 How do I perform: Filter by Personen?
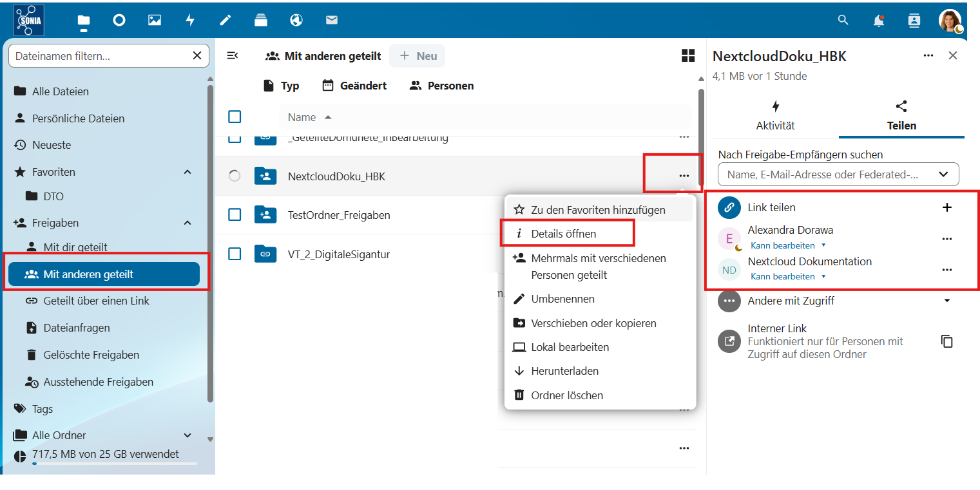pyautogui.click(x=442, y=86)
